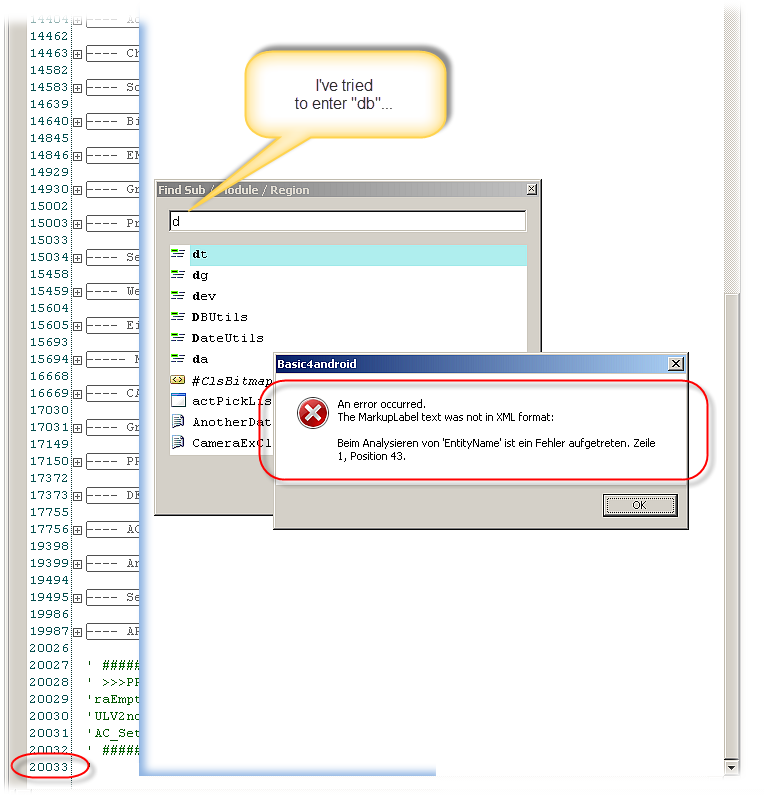Click the red error icon in the dialog

[x=313, y=413]
